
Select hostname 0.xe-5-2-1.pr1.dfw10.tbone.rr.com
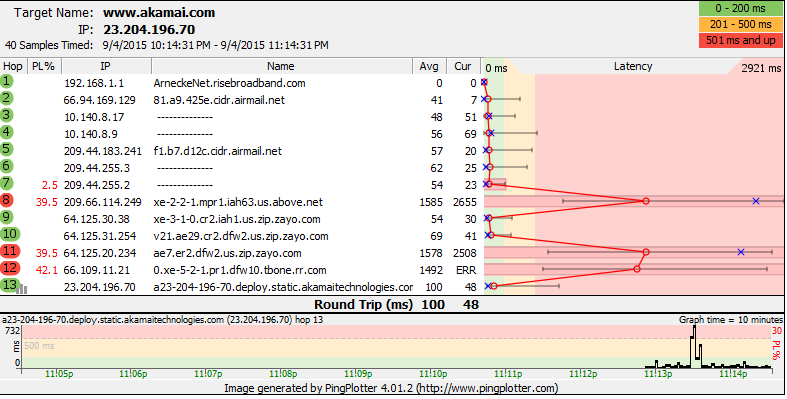(240, 271)
